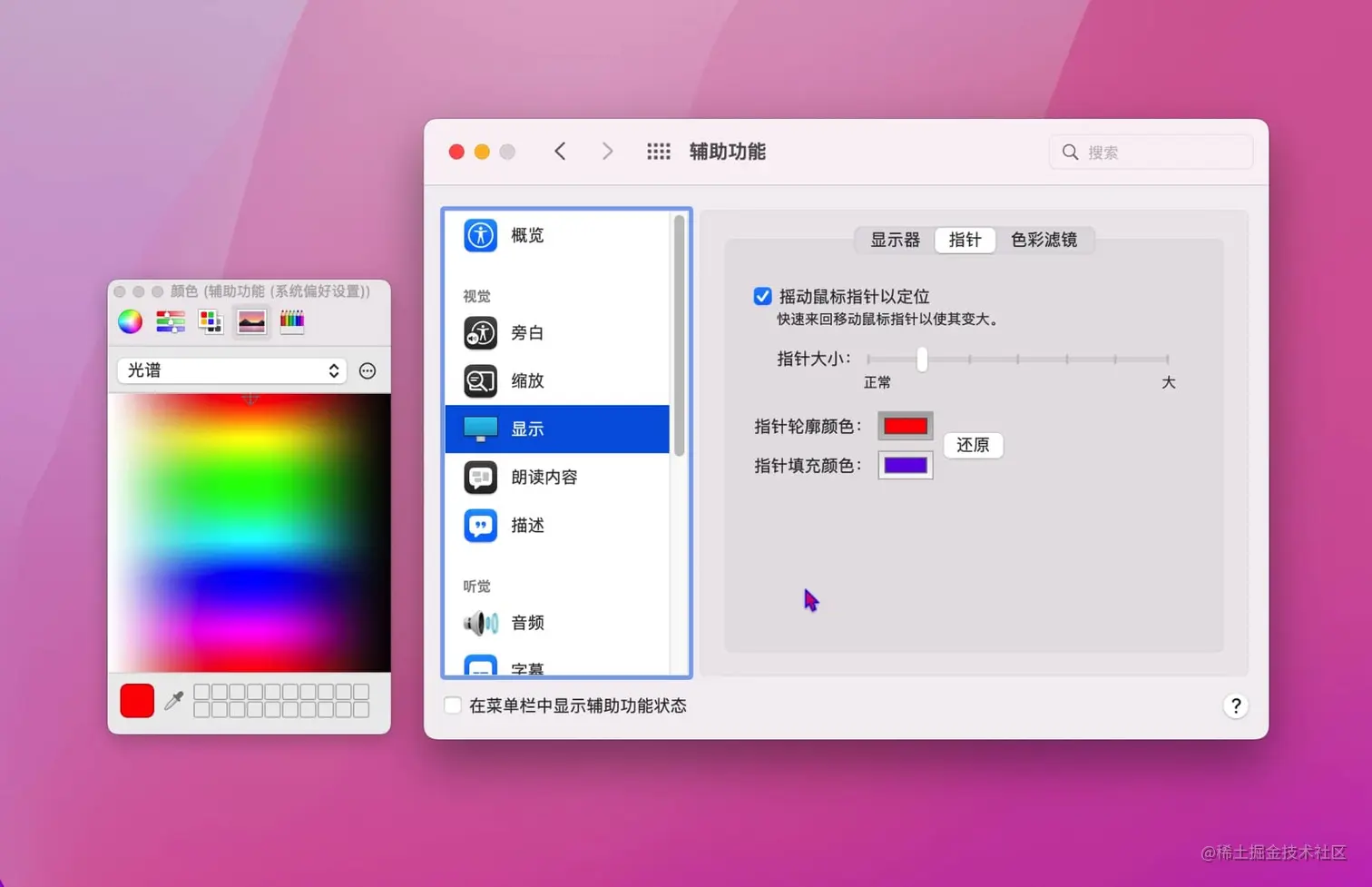The width and height of the screenshot is (1372, 887).
Task: Open the color wheel picker tab
Action: 130,320
